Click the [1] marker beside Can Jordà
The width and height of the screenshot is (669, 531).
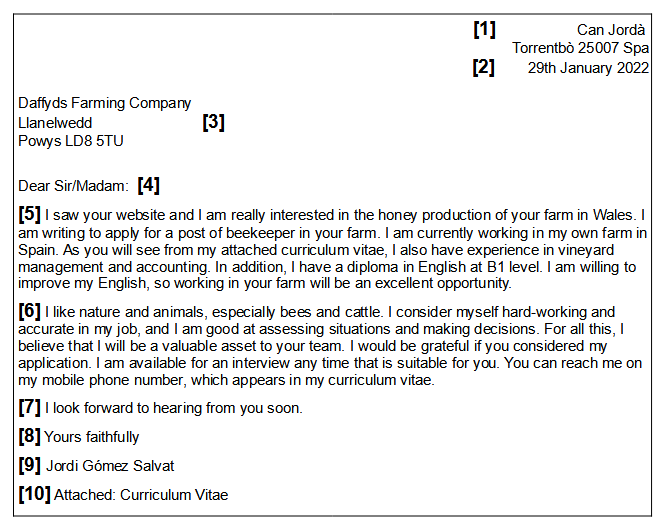484,29
